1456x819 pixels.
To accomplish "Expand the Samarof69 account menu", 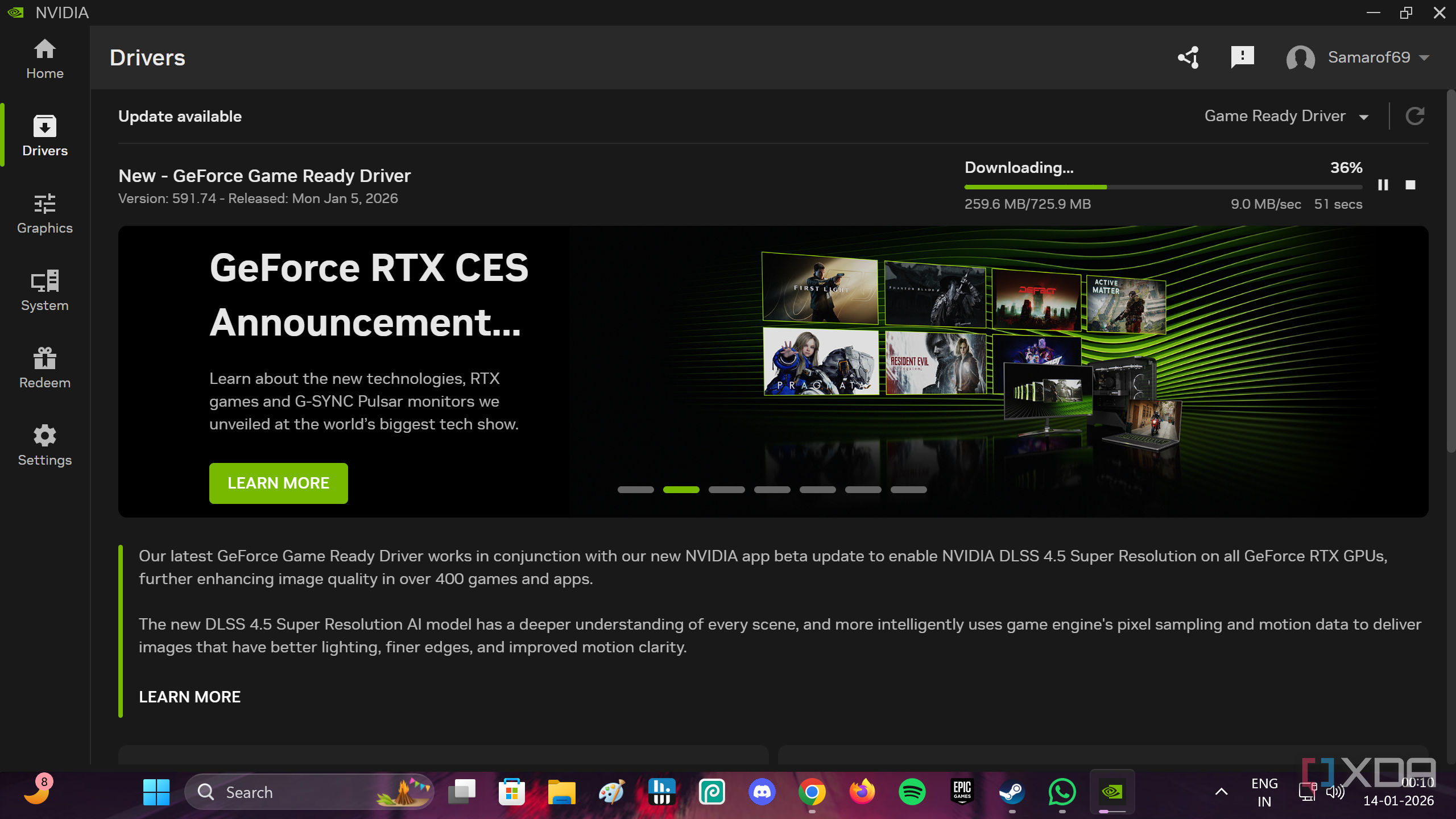I will [1359, 57].
